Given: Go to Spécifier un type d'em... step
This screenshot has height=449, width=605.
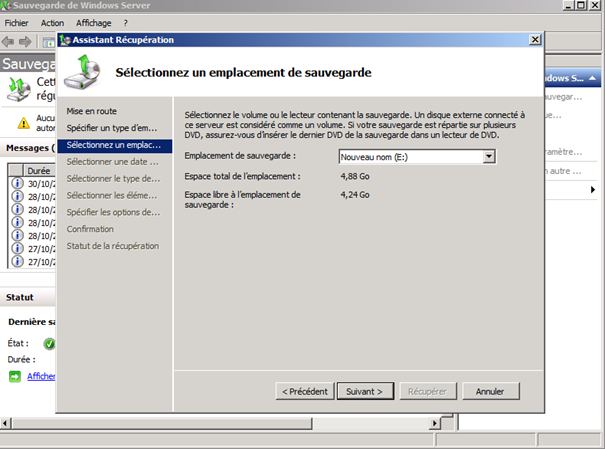Looking at the screenshot, I should click(x=112, y=128).
